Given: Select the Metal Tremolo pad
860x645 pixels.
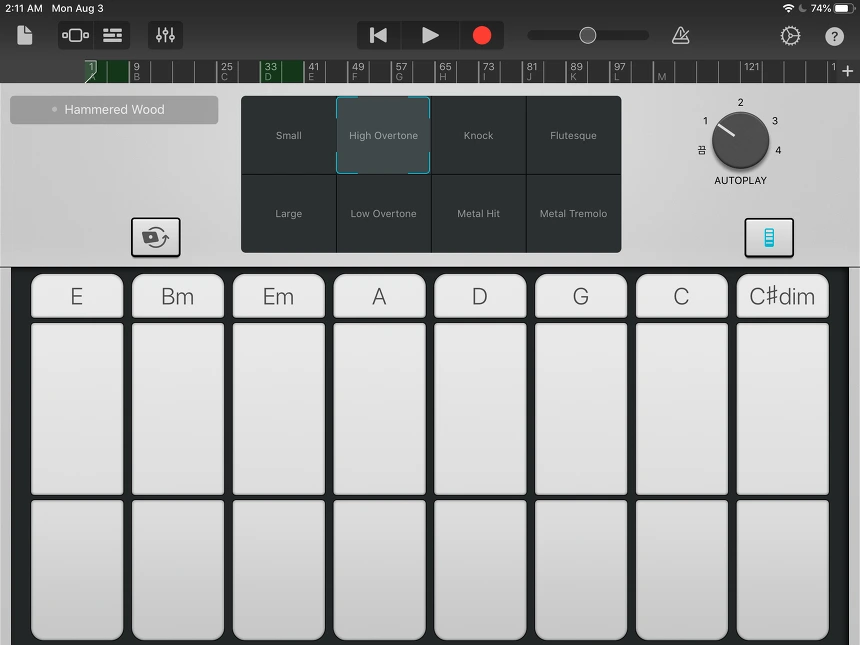Looking at the screenshot, I should pyautogui.click(x=573, y=214).
